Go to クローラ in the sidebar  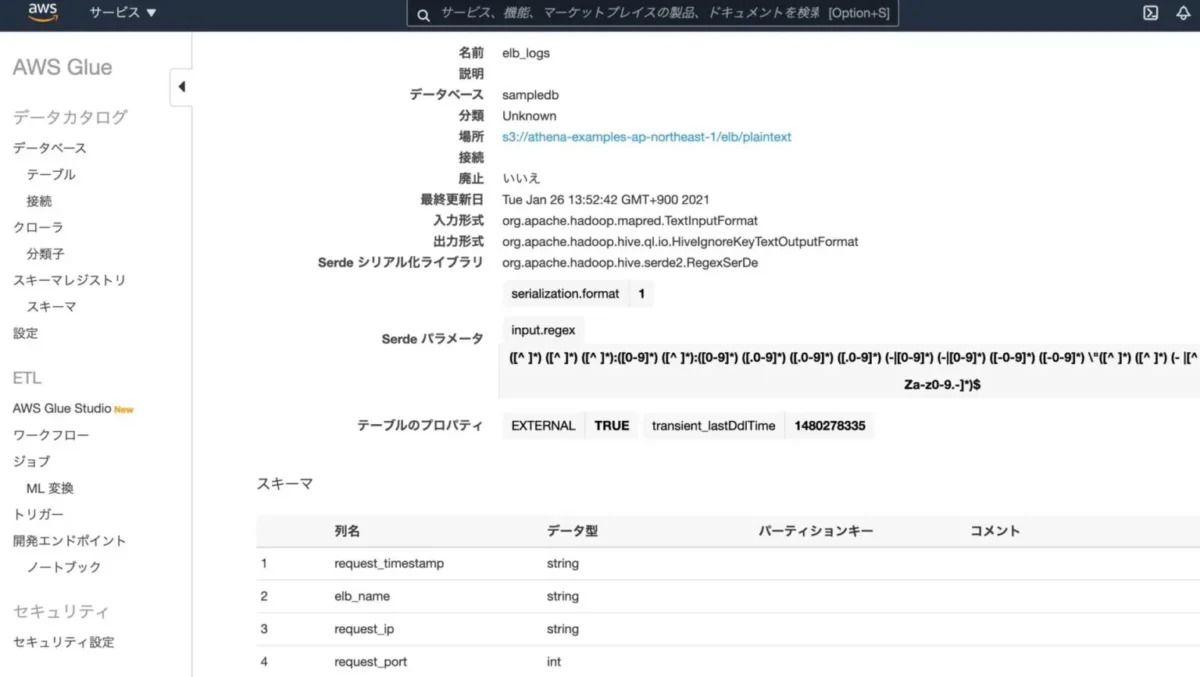(38, 228)
